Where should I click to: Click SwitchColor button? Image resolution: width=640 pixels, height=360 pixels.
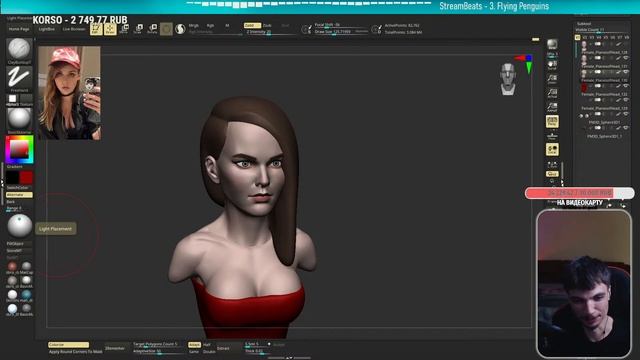[x=18, y=188]
